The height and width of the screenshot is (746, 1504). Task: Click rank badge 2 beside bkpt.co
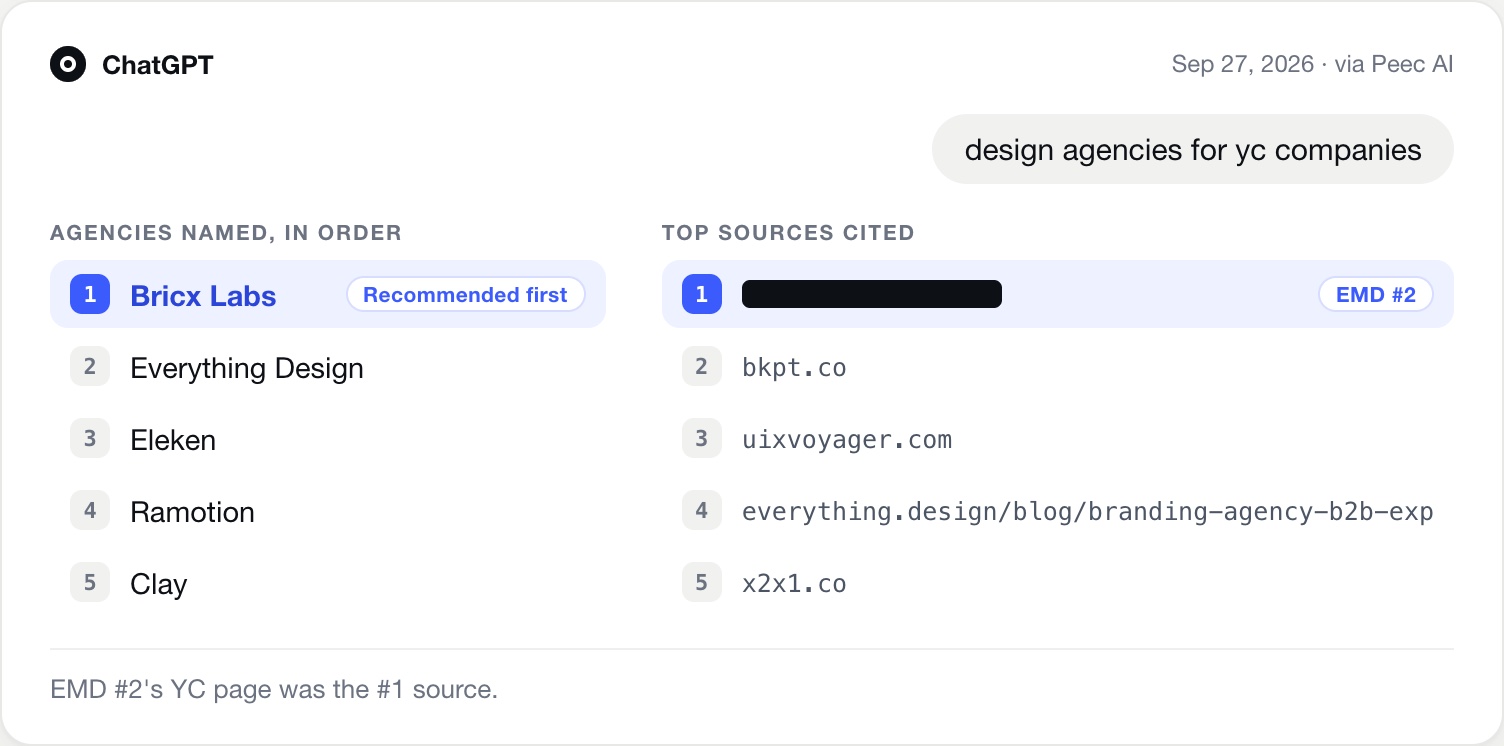[702, 367]
